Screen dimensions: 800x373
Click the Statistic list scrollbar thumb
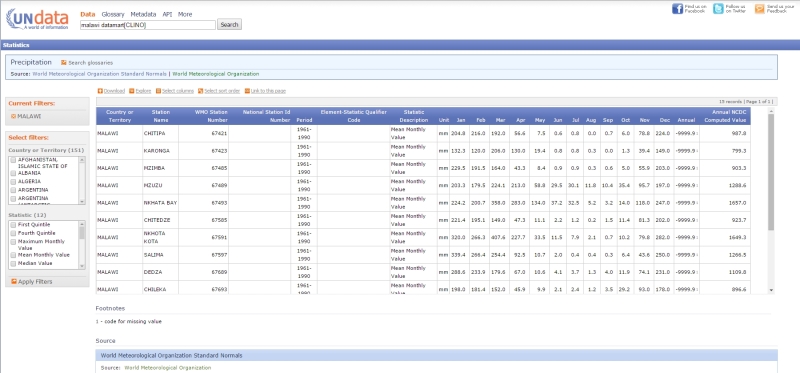pos(82,233)
